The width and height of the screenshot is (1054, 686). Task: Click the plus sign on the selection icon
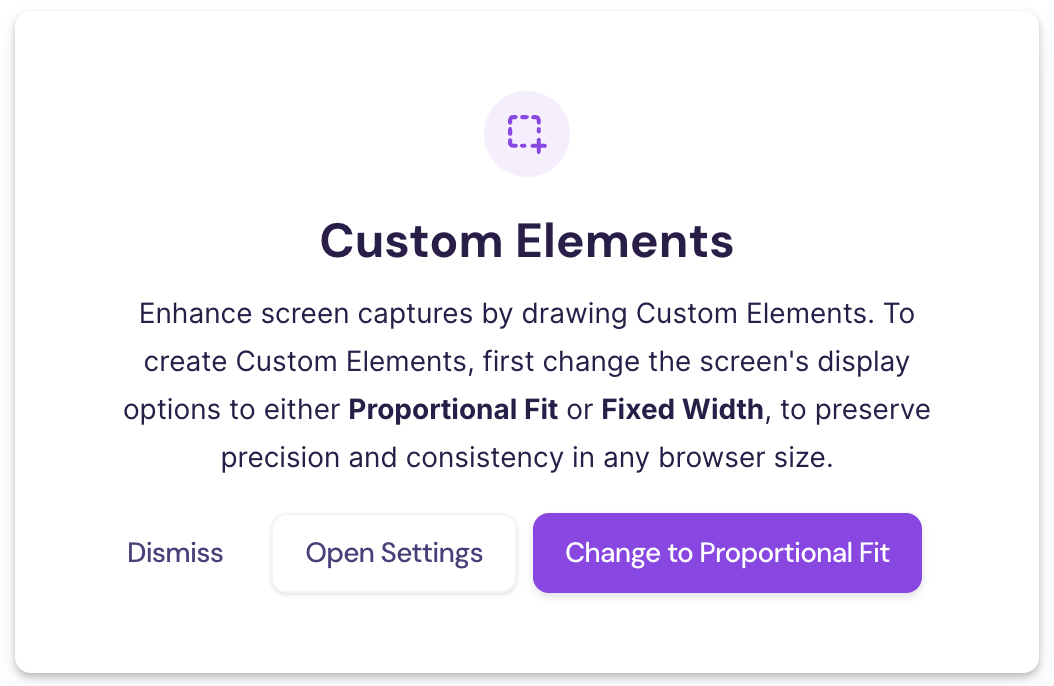pyautogui.click(x=539, y=146)
